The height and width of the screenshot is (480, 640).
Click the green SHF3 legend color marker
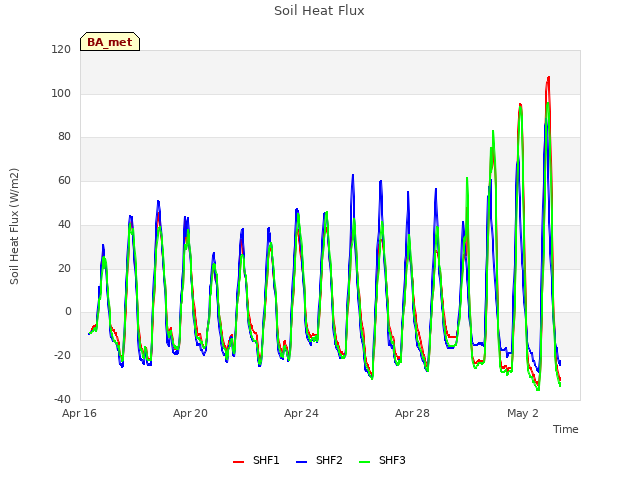[364, 462]
